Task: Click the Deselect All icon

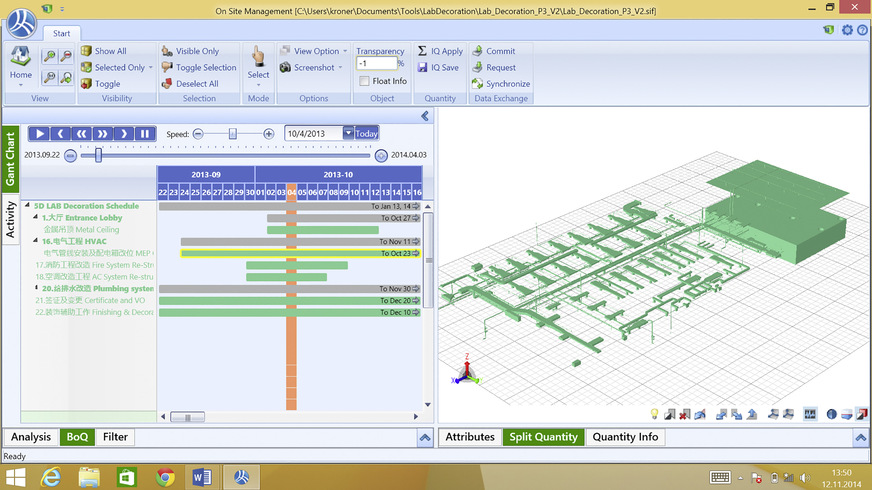Action: [167, 84]
